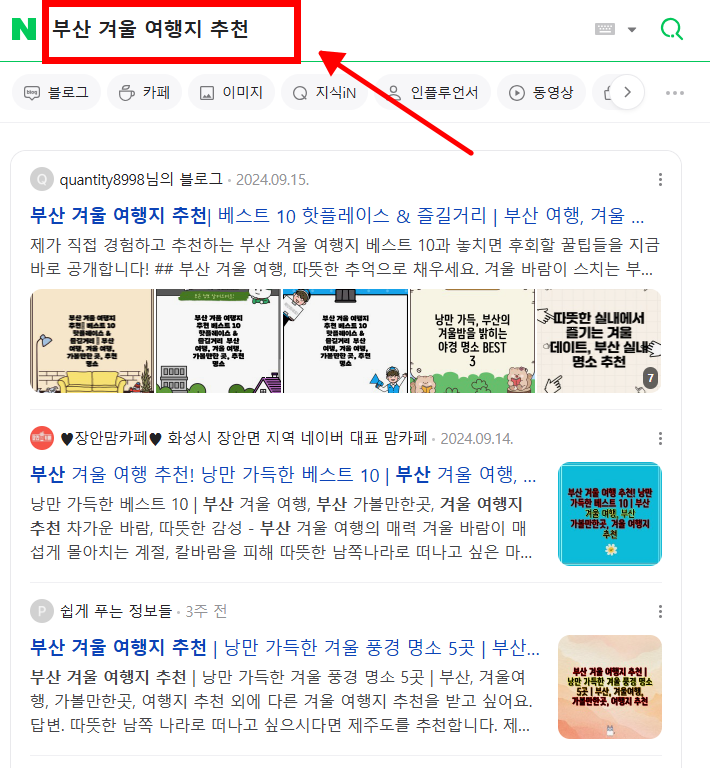This screenshot has height=768, width=710.
Task: Click the teal thumbnail of 장안맘카페 post
Action: pyautogui.click(x=610, y=514)
